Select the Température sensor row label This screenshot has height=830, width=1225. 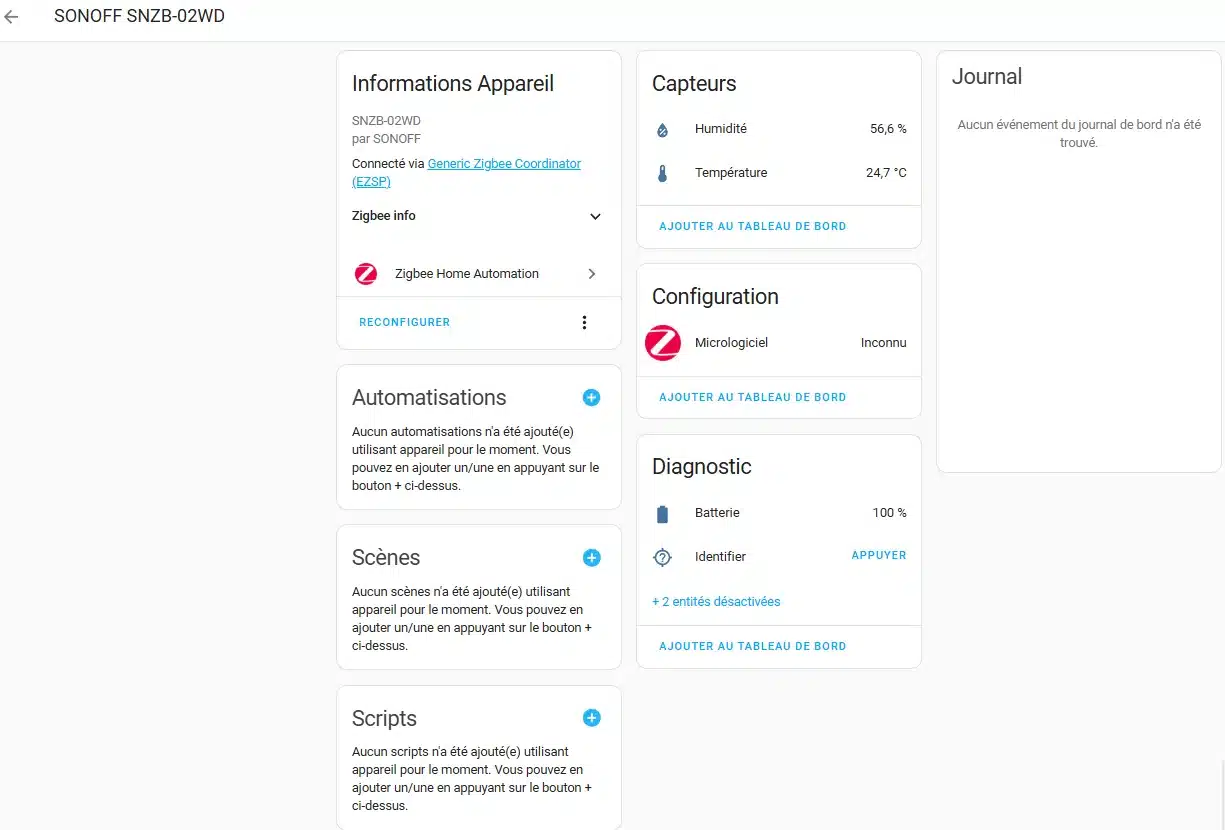point(731,173)
